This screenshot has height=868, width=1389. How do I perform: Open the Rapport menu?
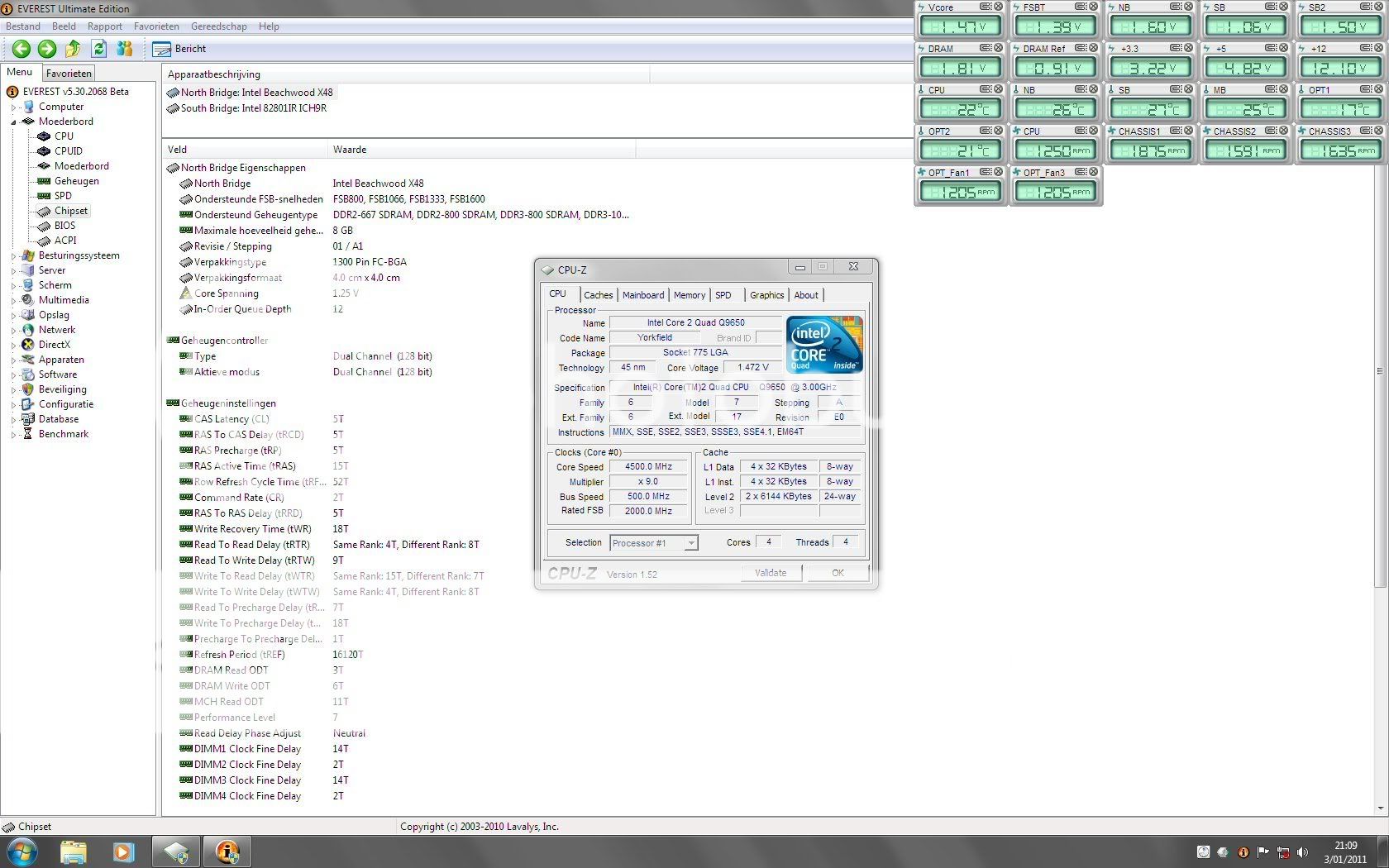[105, 26]
